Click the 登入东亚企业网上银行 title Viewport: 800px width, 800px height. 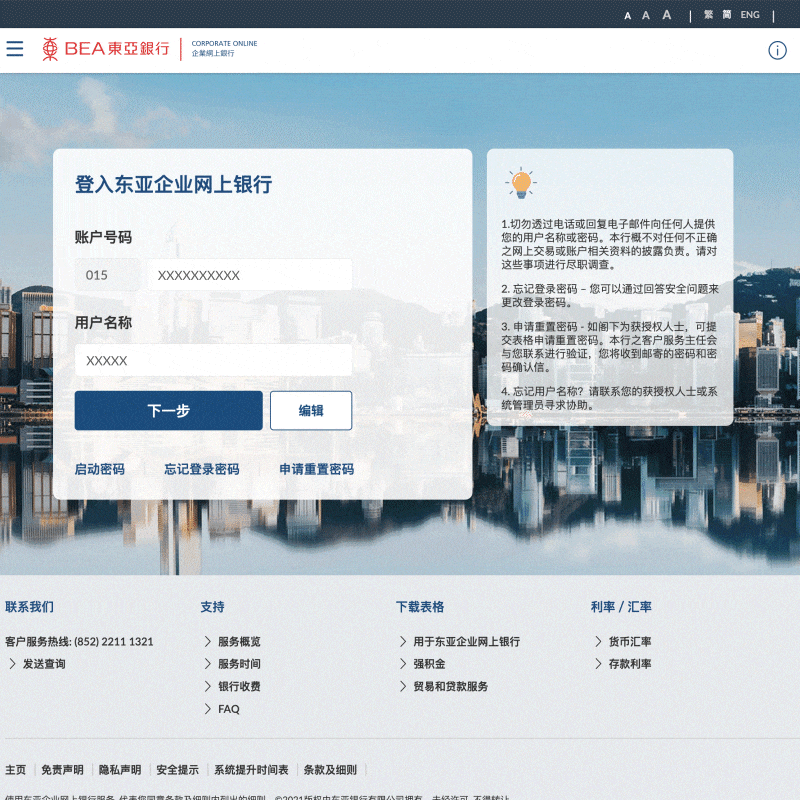pyautogui.click(x=173, y=184)
